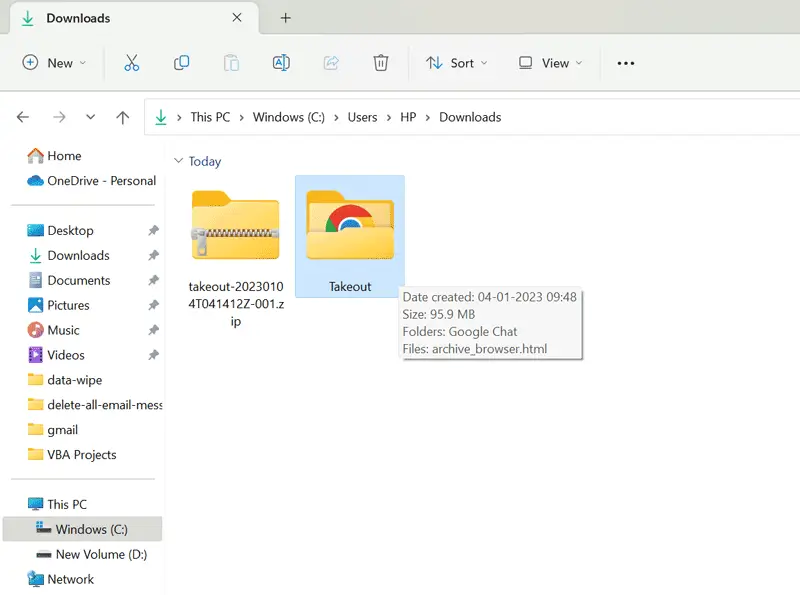Click the Up navigation arrow

pos(122,117)
